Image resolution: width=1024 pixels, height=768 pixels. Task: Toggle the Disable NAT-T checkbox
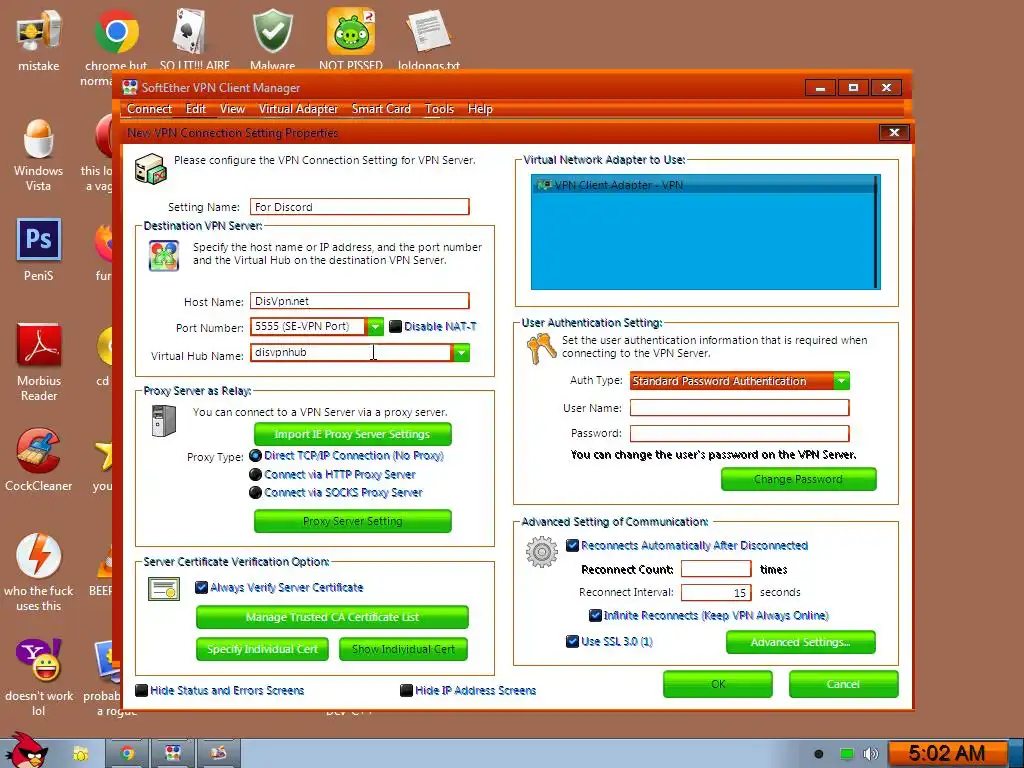[394, 326]
